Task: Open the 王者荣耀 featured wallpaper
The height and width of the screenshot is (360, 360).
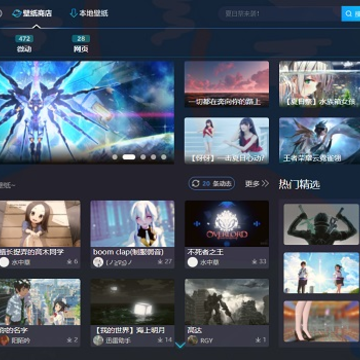Action: pos(319,140)
